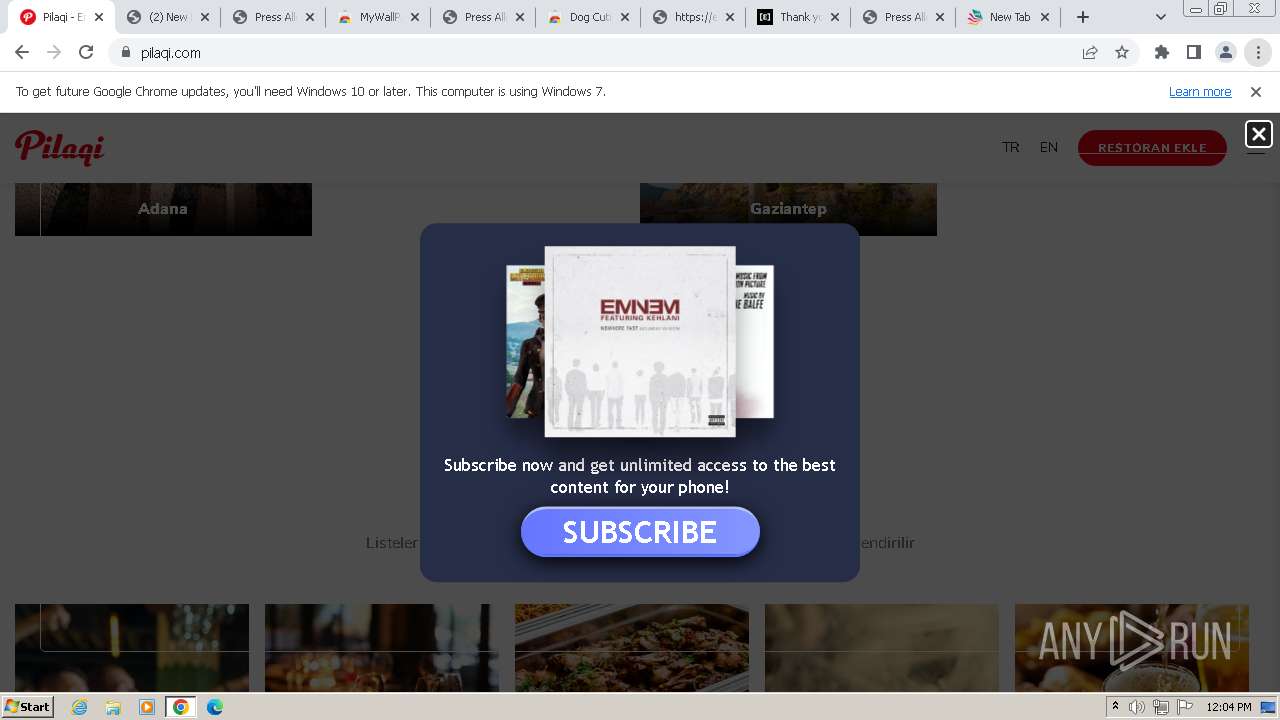Open the volume speaker tray icon
The width and height of the screenshot is (1280, 720).
pos(1137,707)
